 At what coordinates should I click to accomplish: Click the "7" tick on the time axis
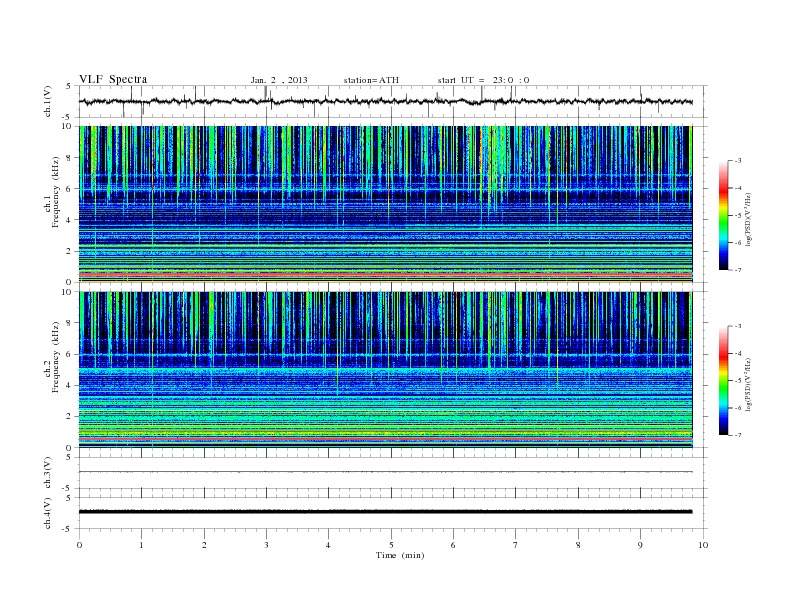(516, 545)
